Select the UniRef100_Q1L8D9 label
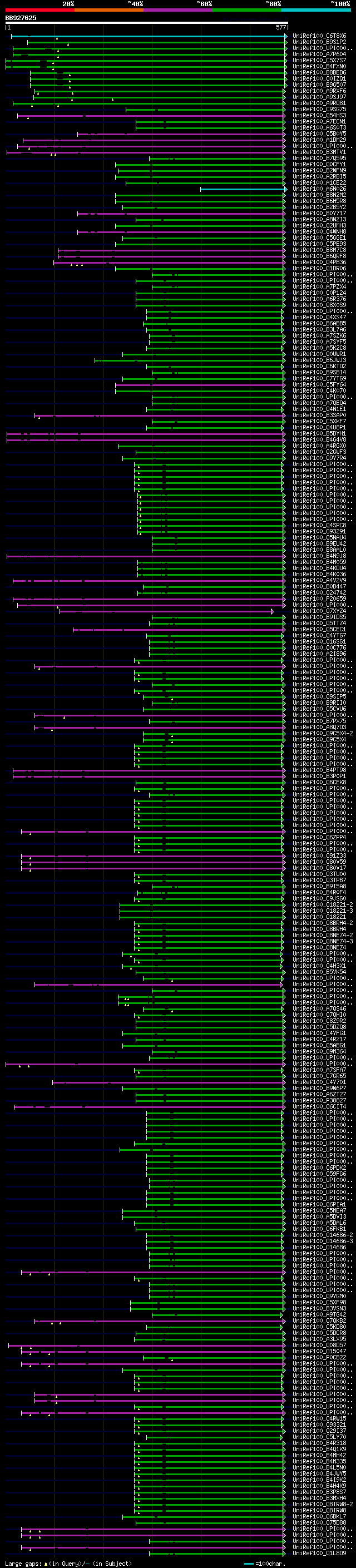356x1568 pixels. (319, 1553)
